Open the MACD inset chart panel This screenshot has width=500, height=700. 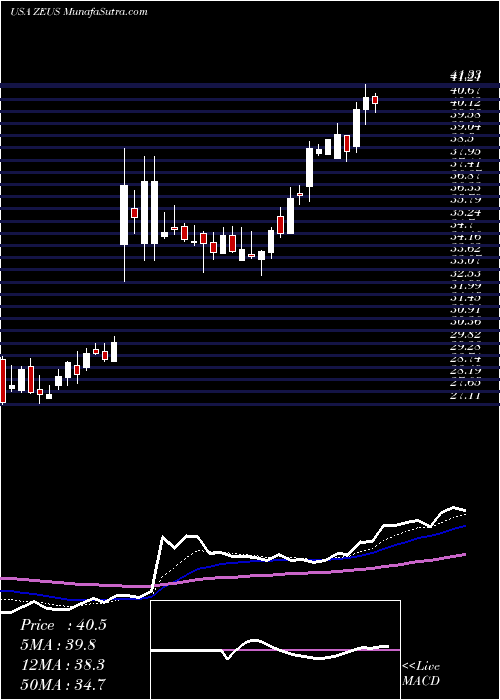275,650
